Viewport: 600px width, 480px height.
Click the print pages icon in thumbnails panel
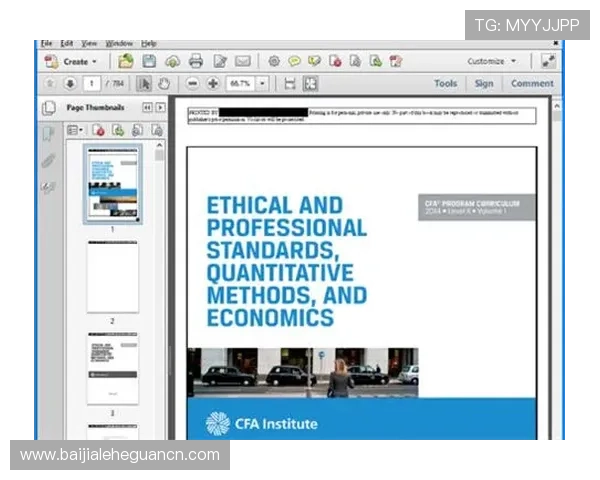click(x=157, y=131)
